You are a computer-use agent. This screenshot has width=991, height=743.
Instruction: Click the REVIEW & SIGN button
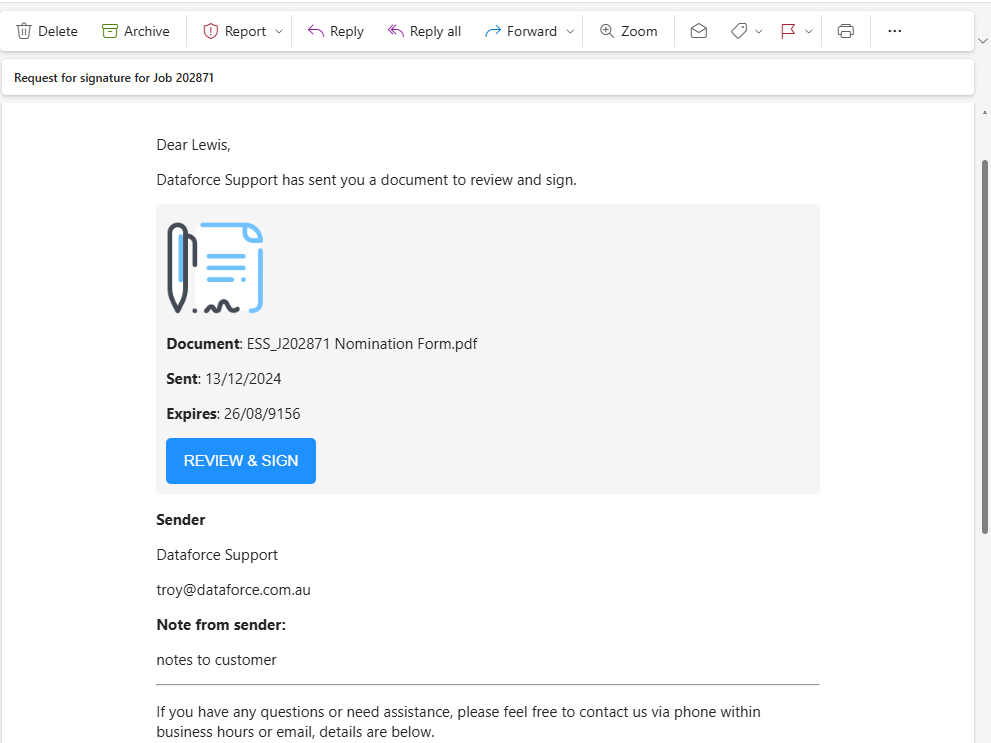(240, 460)
